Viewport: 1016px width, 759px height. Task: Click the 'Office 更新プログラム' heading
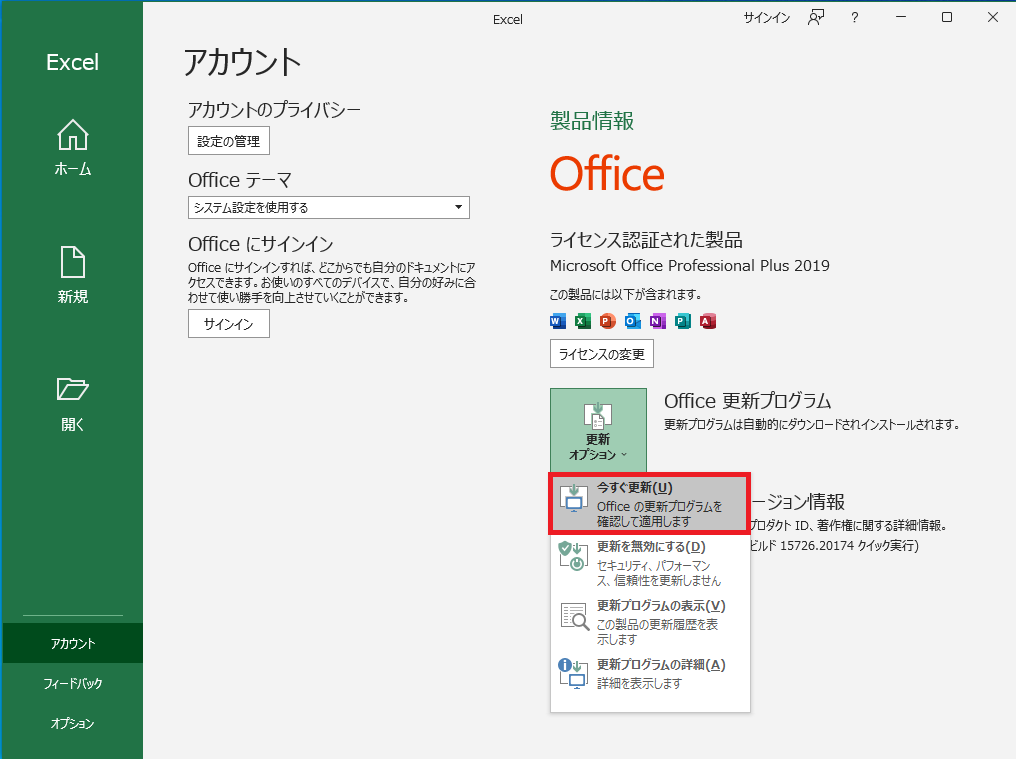[x=748, y=401]
